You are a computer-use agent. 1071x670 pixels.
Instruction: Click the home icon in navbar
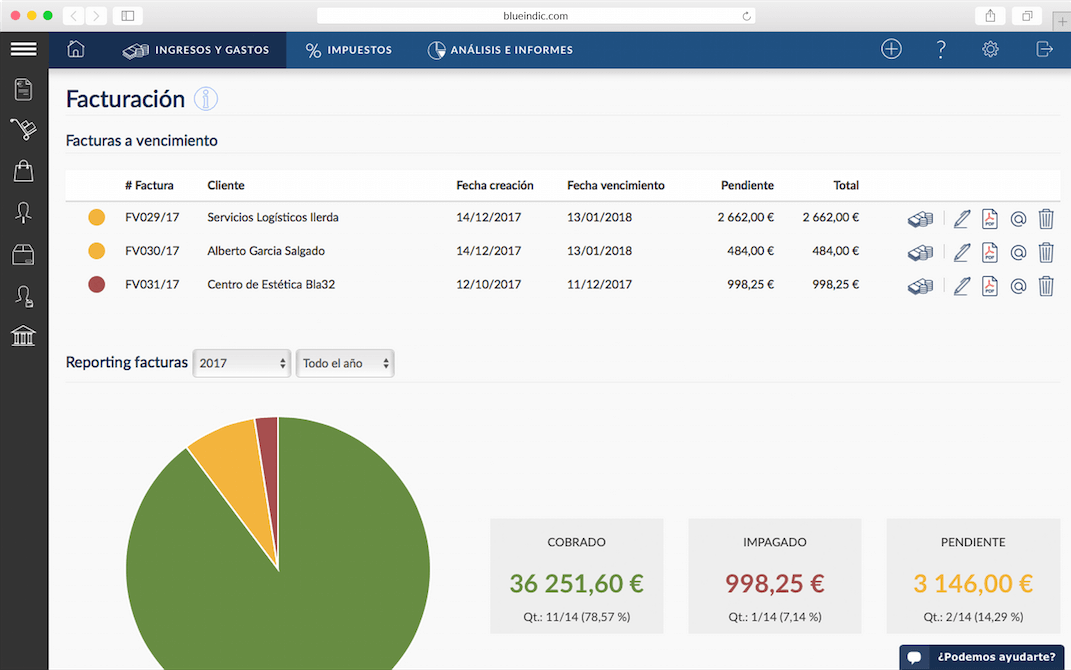pyautogui.click(x=76, y=49)
